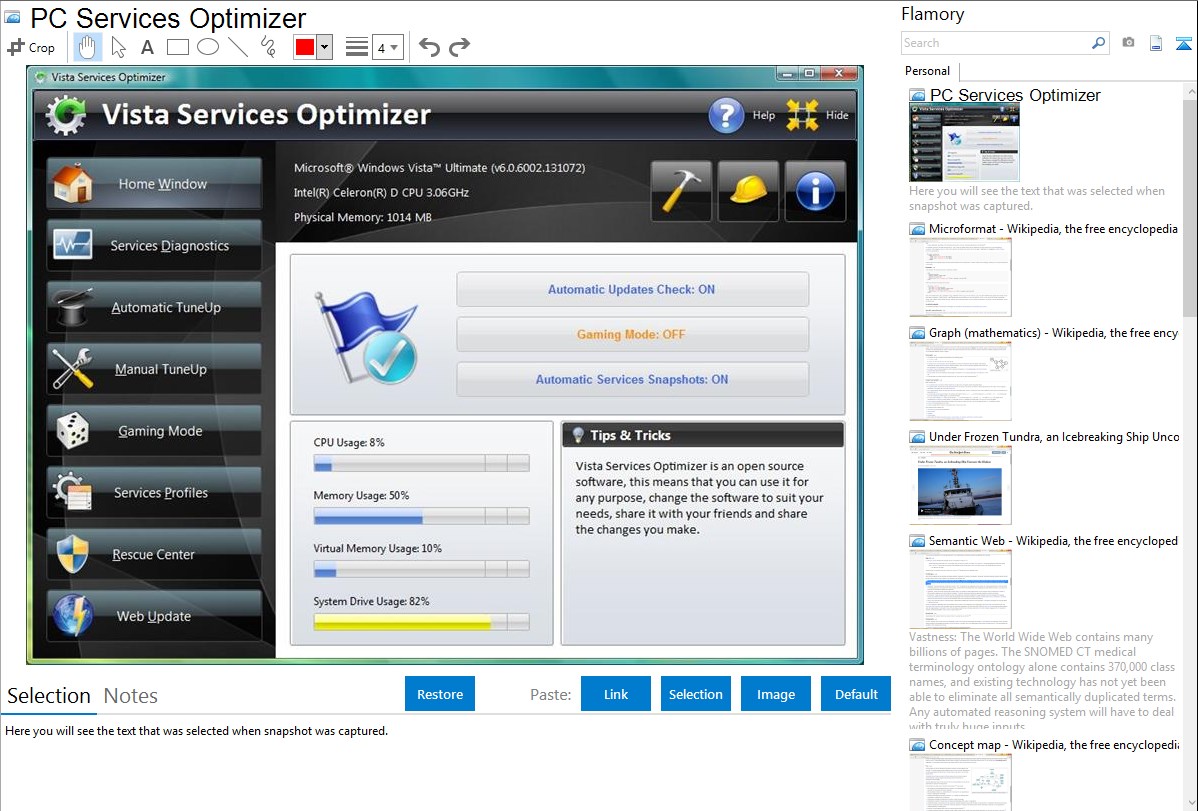
Task: Paste as Image
Action: pyautogui.click(x=775, y=694)
